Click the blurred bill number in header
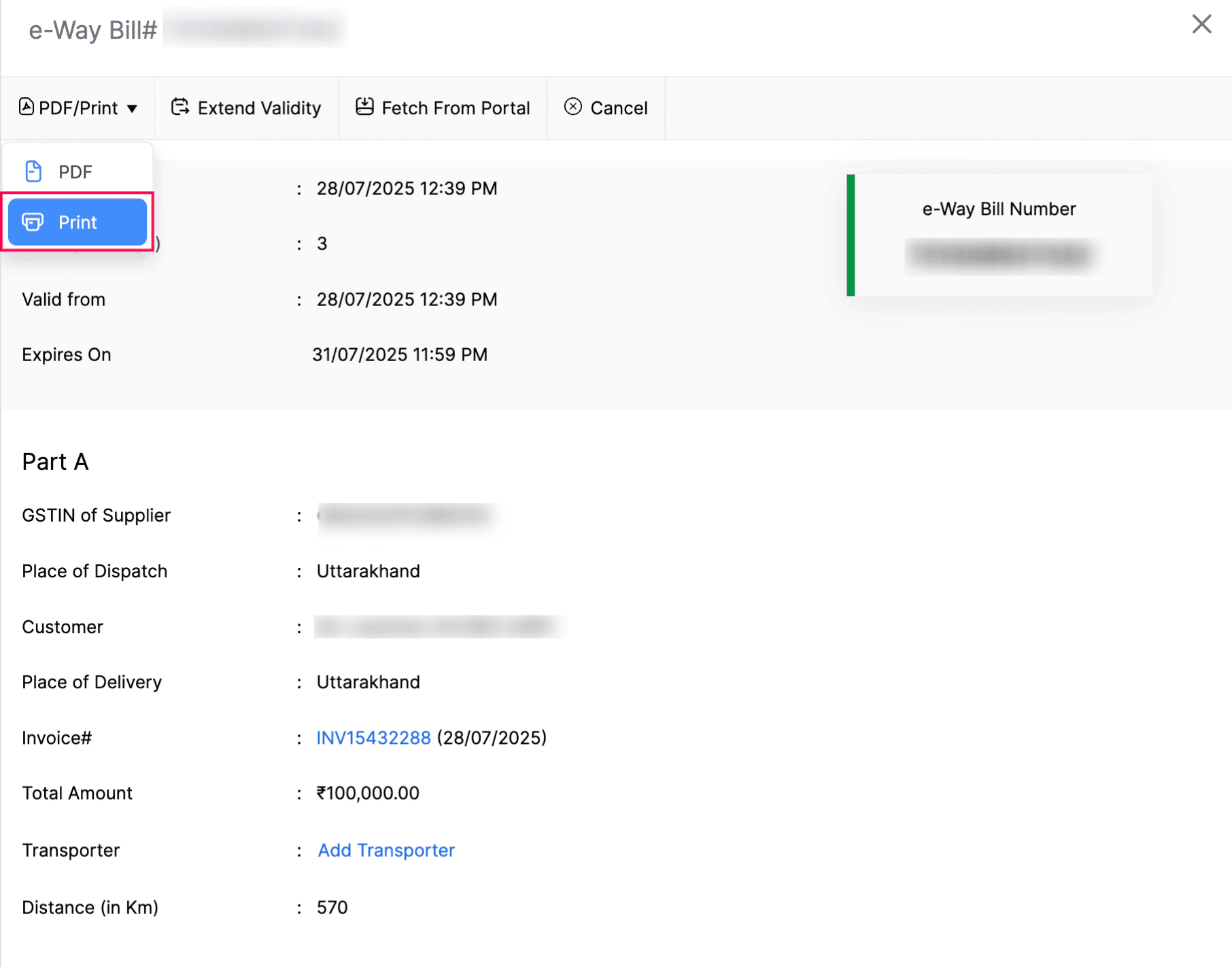The width and height of the screenshot is (1232, 967). (x=255, y=30)
